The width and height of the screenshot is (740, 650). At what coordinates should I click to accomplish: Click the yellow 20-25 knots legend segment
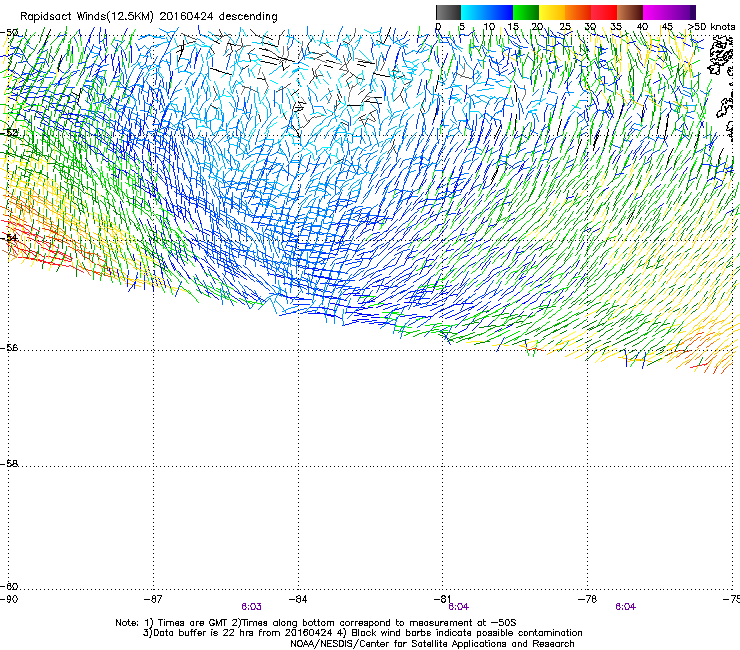[x=552, y=12]
